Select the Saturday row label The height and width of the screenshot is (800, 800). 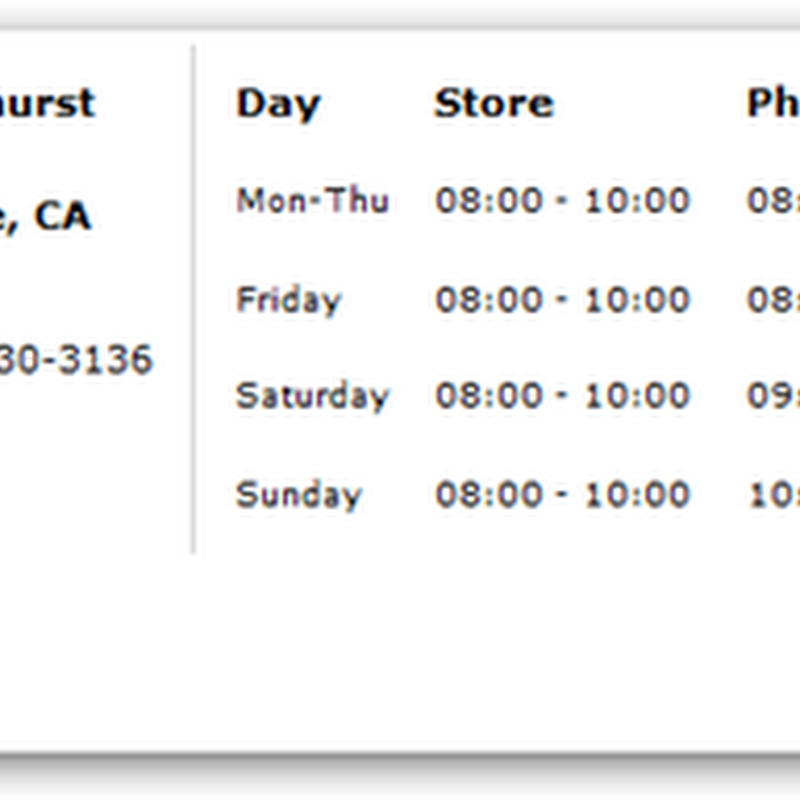pos(312,396)
